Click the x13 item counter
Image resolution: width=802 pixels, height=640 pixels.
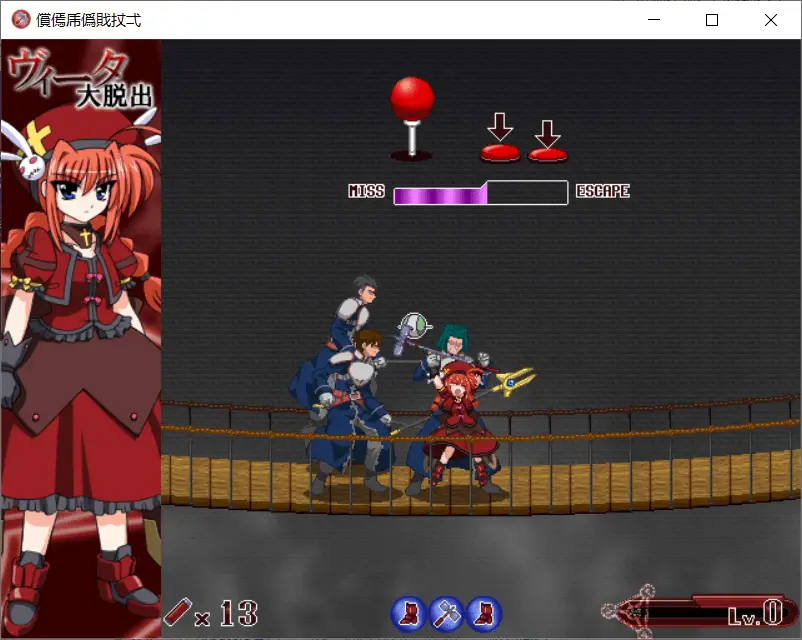[x=227, y=613]
